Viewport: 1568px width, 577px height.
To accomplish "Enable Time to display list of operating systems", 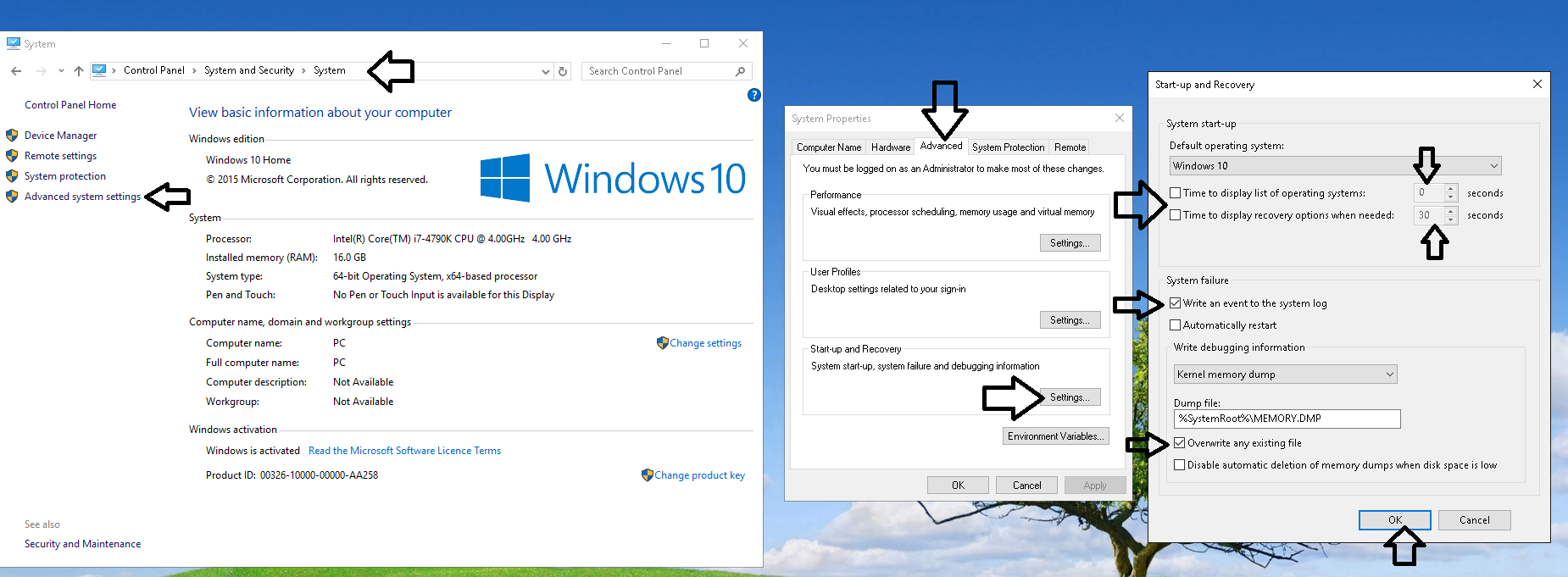I will pos(1176,193).
